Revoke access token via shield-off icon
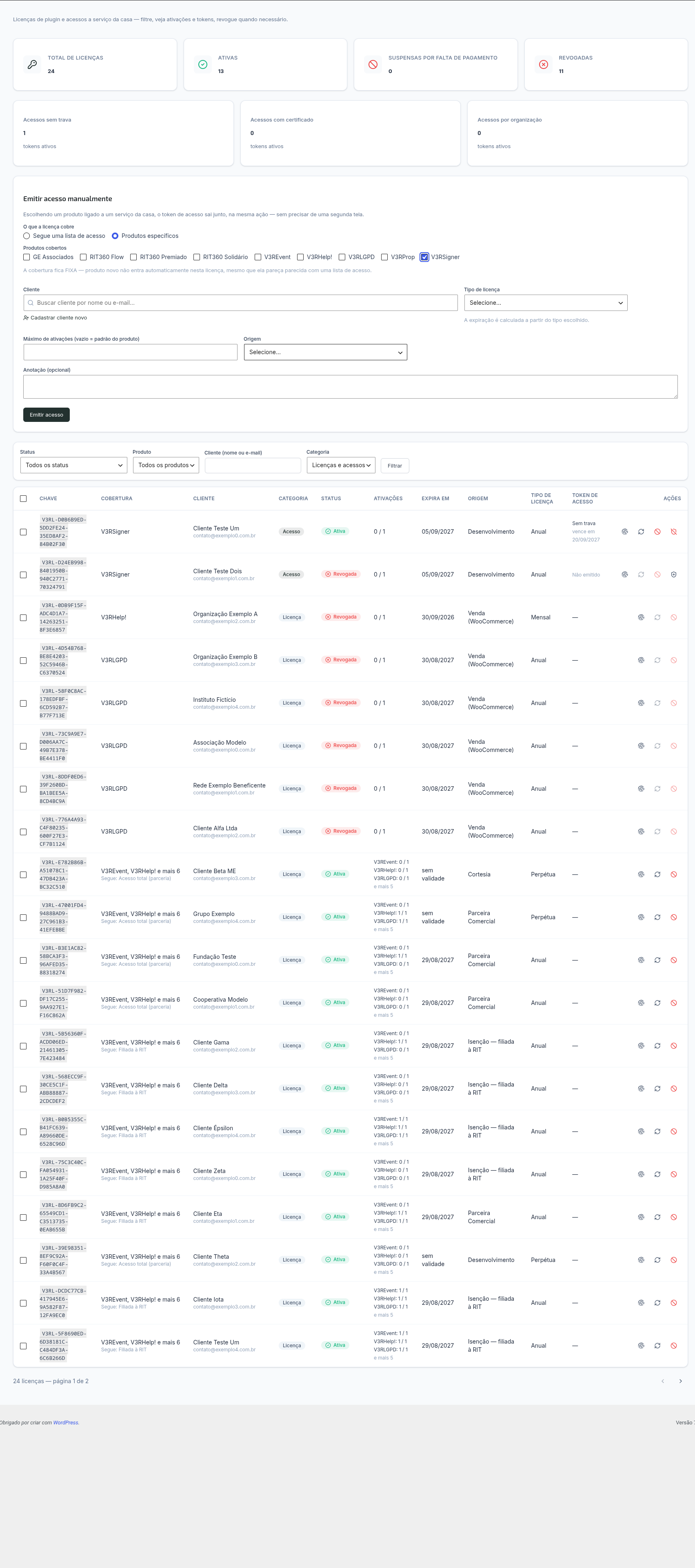Image resolution: width=695 pixels, height=1568 pixels. pyautogui.click(x=674, y=531)
